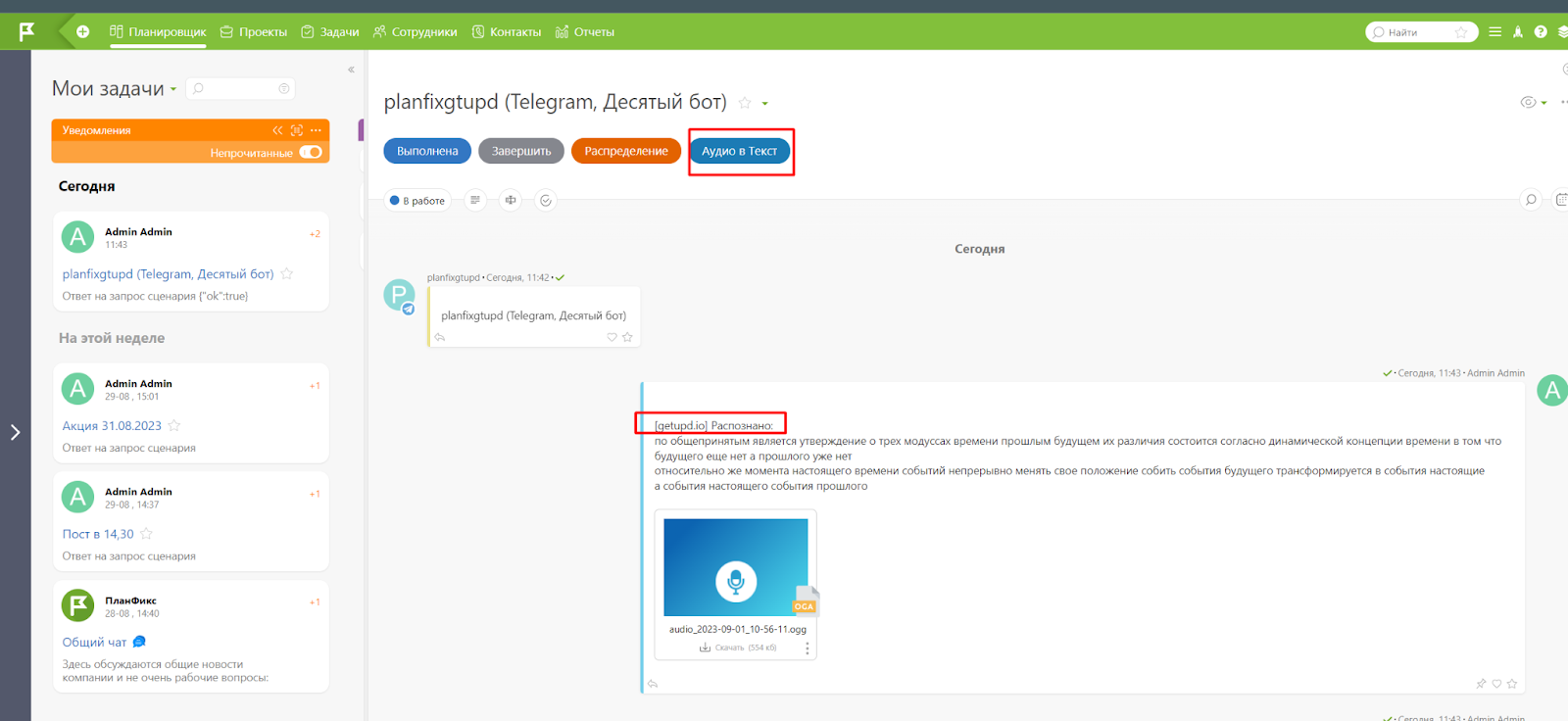Open Уведомления three dots menu
Screen dimensions: 1568x721
coord(316,130)
